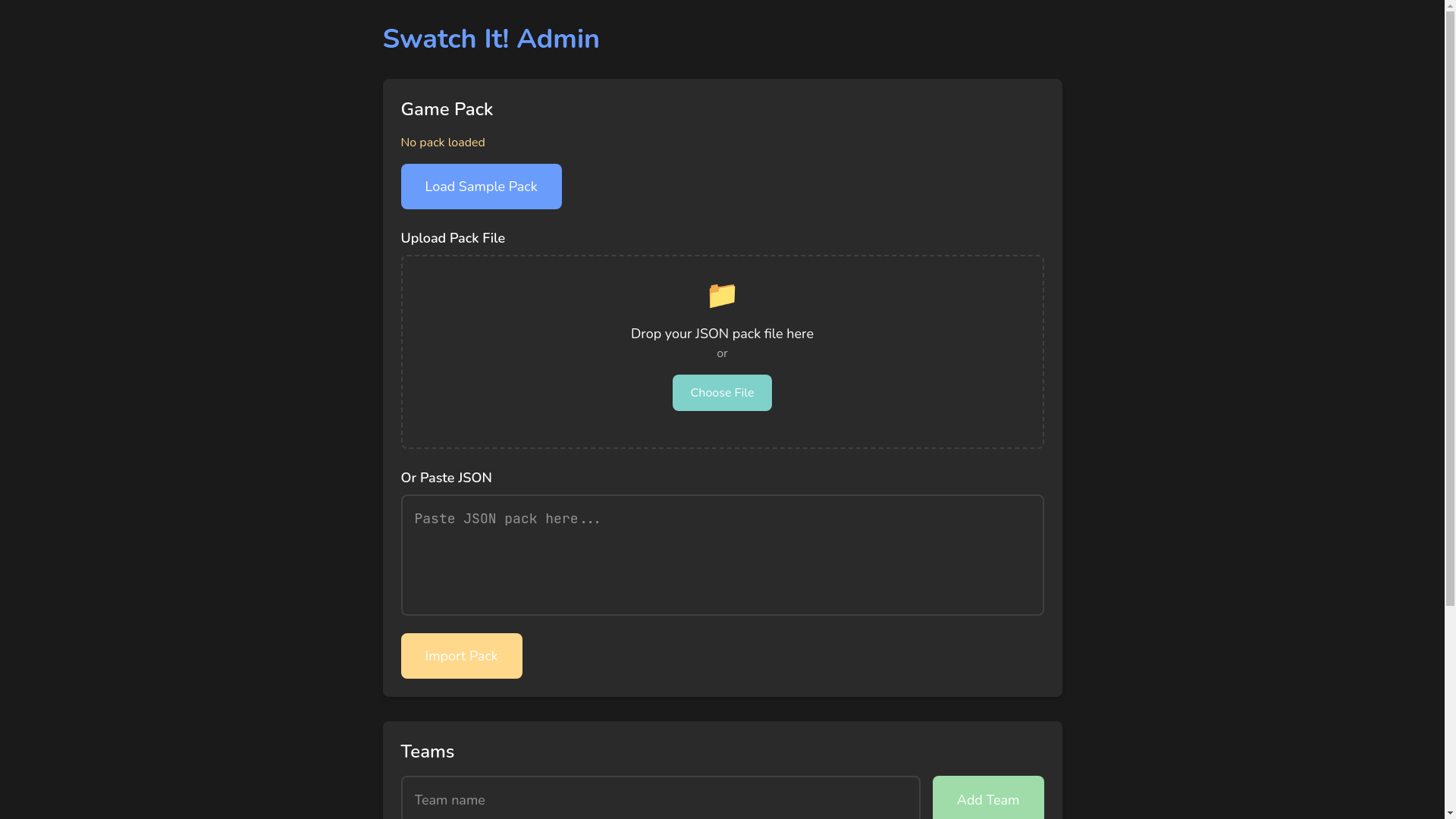Click the Add Team button
This screenshot has width=1456, height=819.
coord(988,799)
